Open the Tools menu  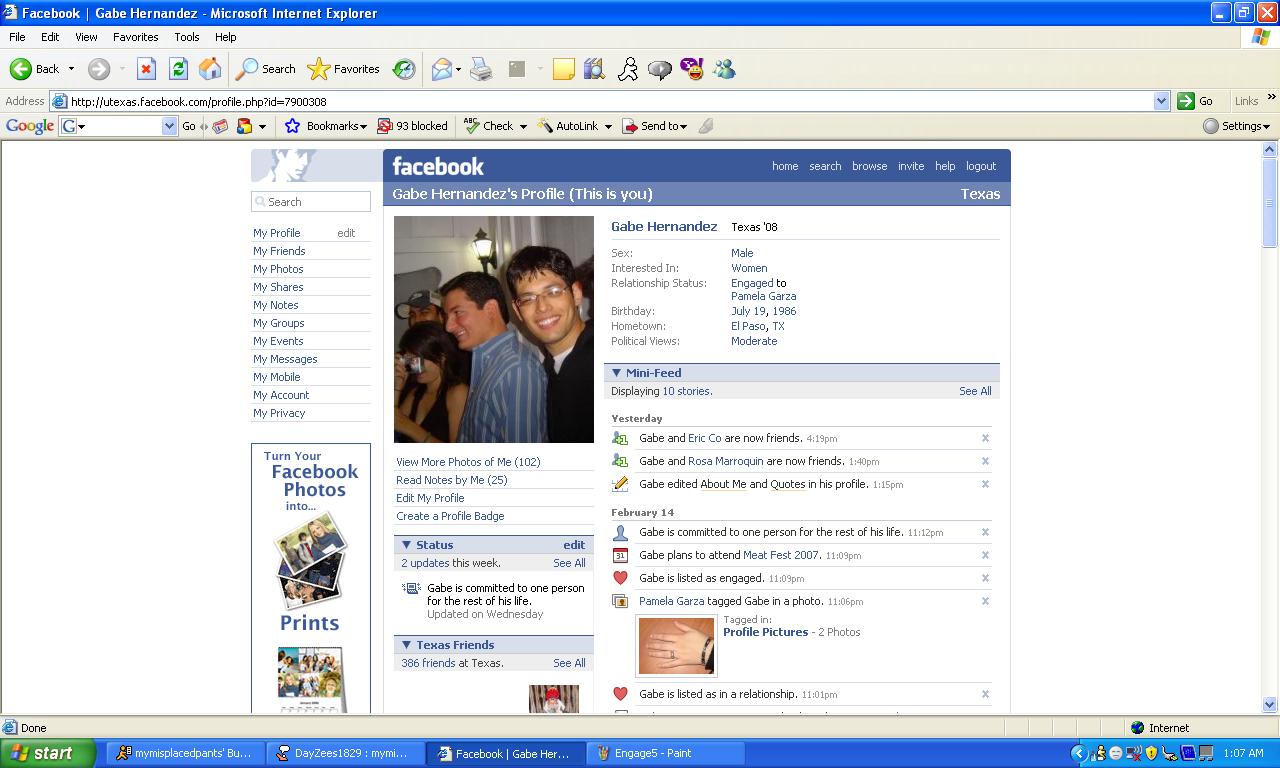click(187, 37)
